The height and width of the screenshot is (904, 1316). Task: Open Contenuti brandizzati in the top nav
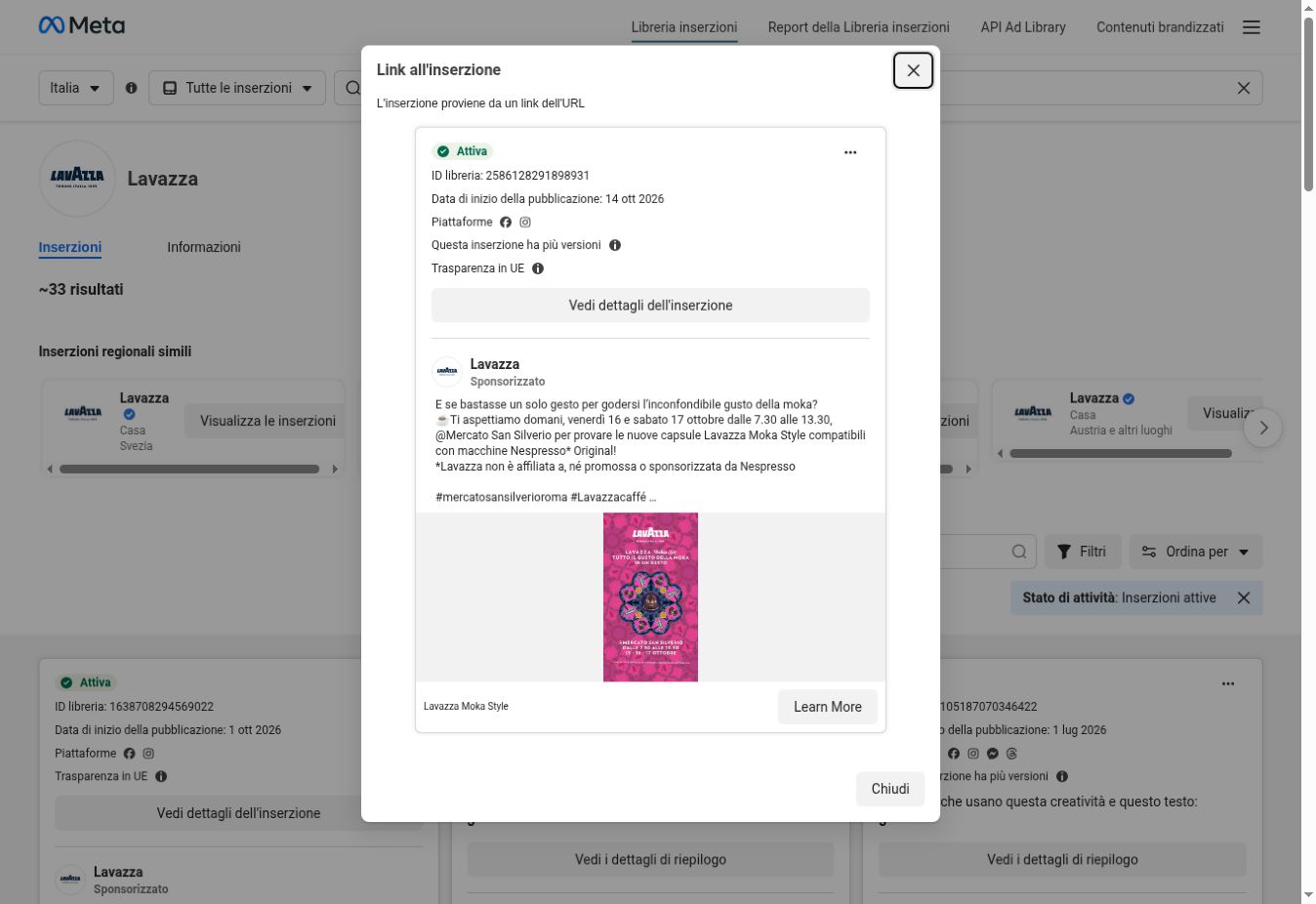(x=1160, y=27)
